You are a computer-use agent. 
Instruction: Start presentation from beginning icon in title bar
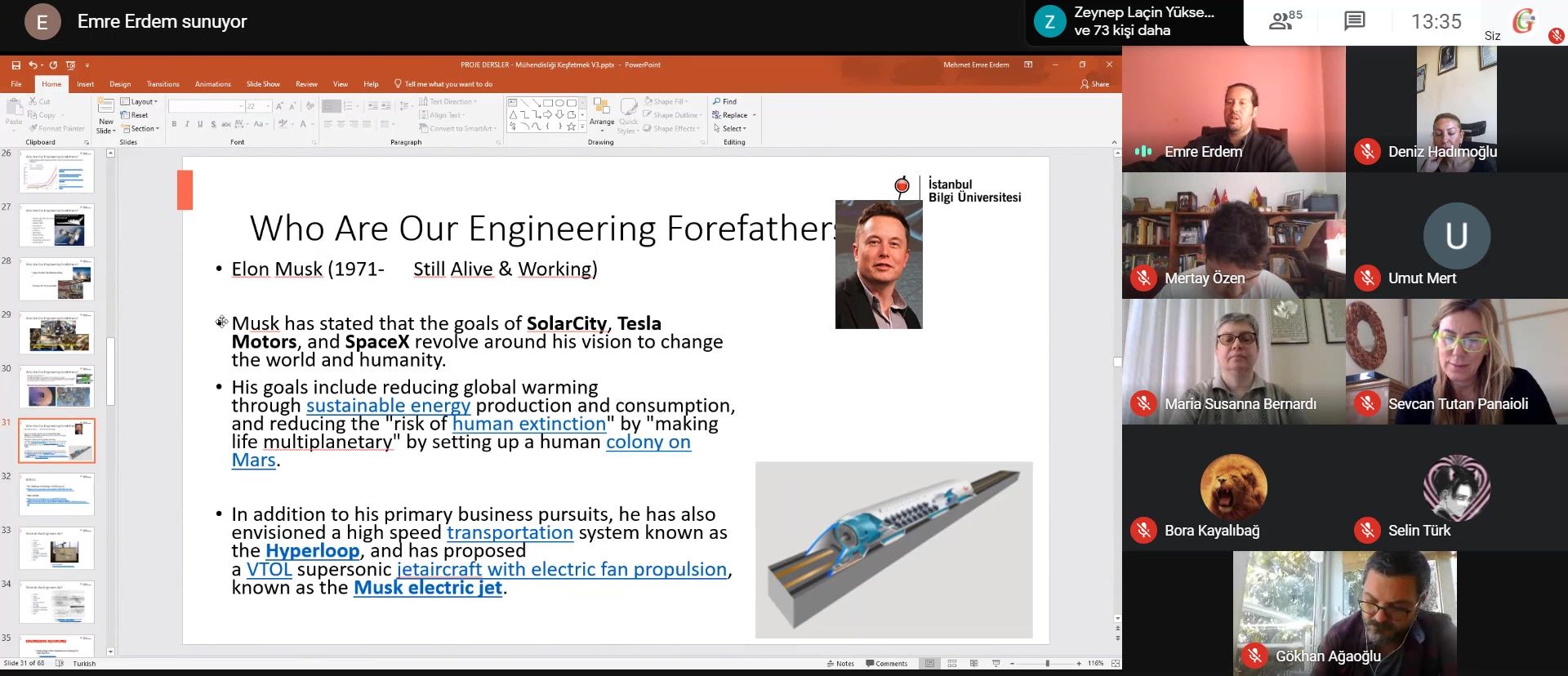[71, 65]
